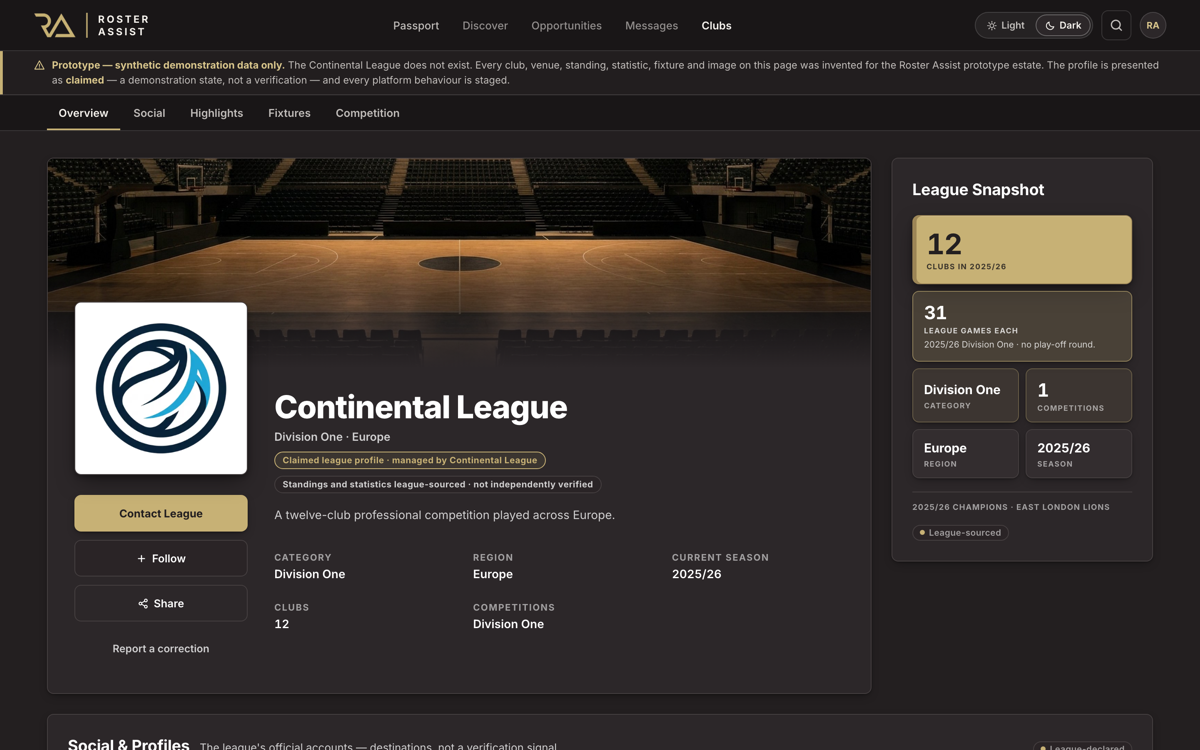Share the league profile
The width and height of the screenshot is (1200, 750).
coord(161,603)
